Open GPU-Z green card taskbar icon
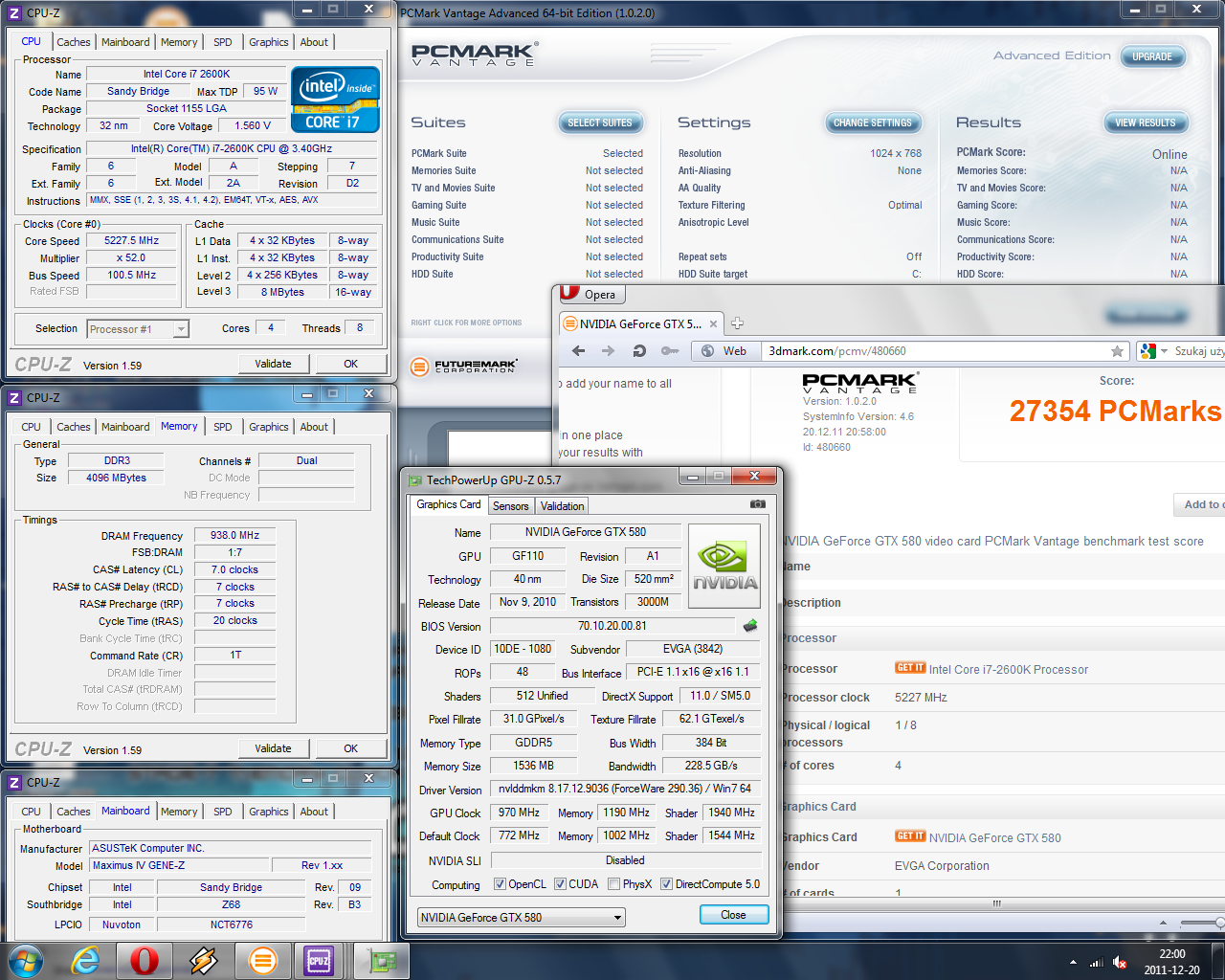1225x980 pixels. coord(382,961)
